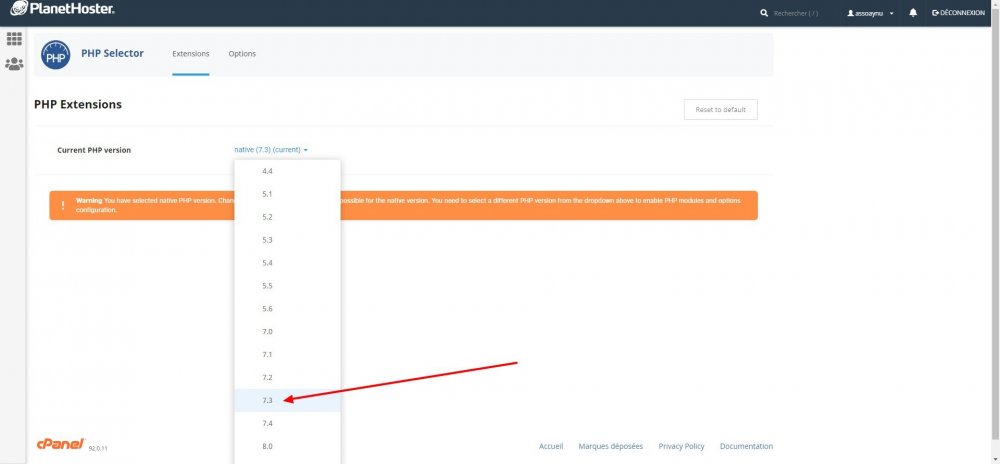Open the users group icon in sidebar
The width and height of the screenshot is (1000, 464).
point(14,64)
